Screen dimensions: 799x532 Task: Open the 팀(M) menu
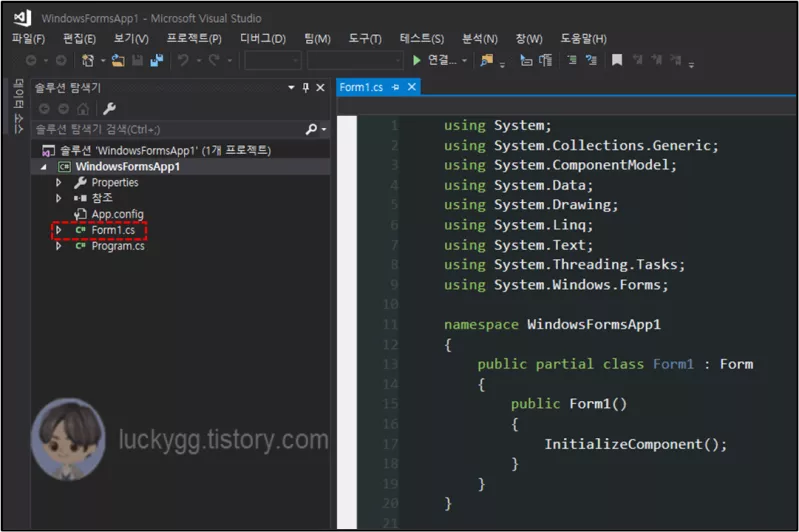(x=317, y=39)
